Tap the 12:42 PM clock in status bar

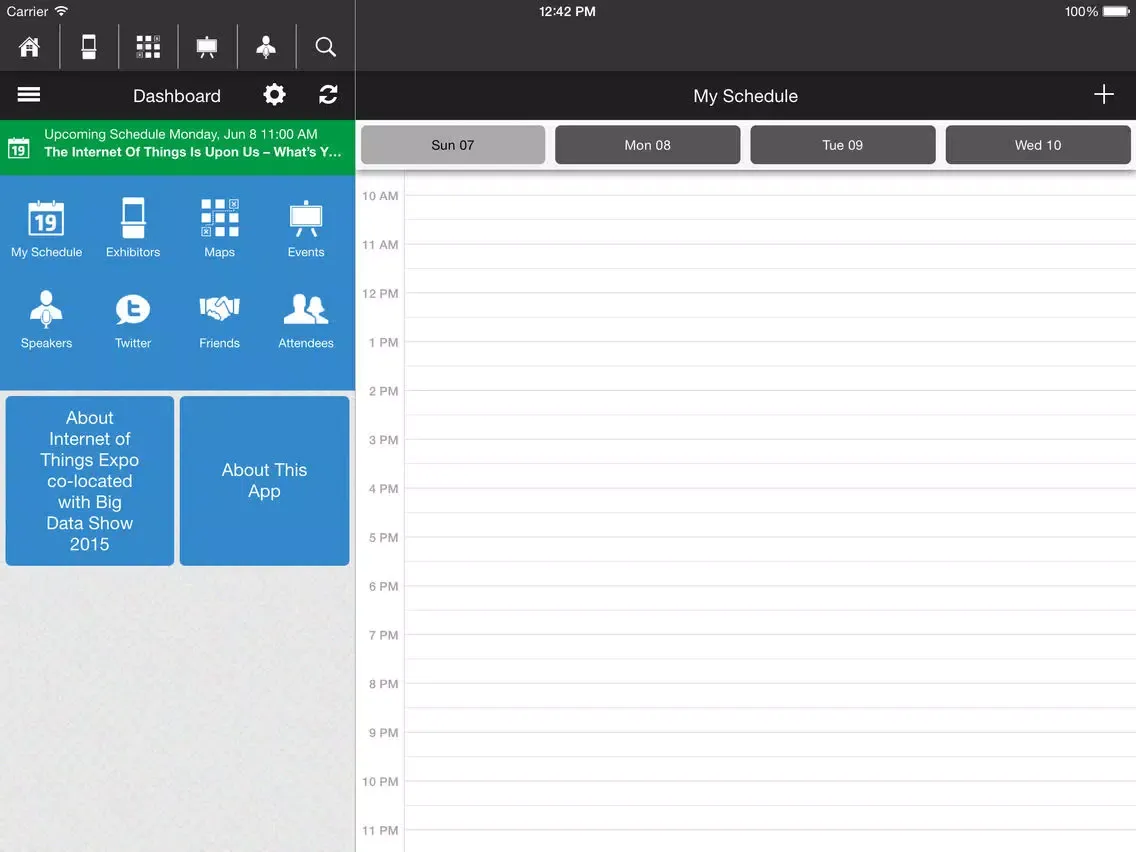(x=567, y=12)
